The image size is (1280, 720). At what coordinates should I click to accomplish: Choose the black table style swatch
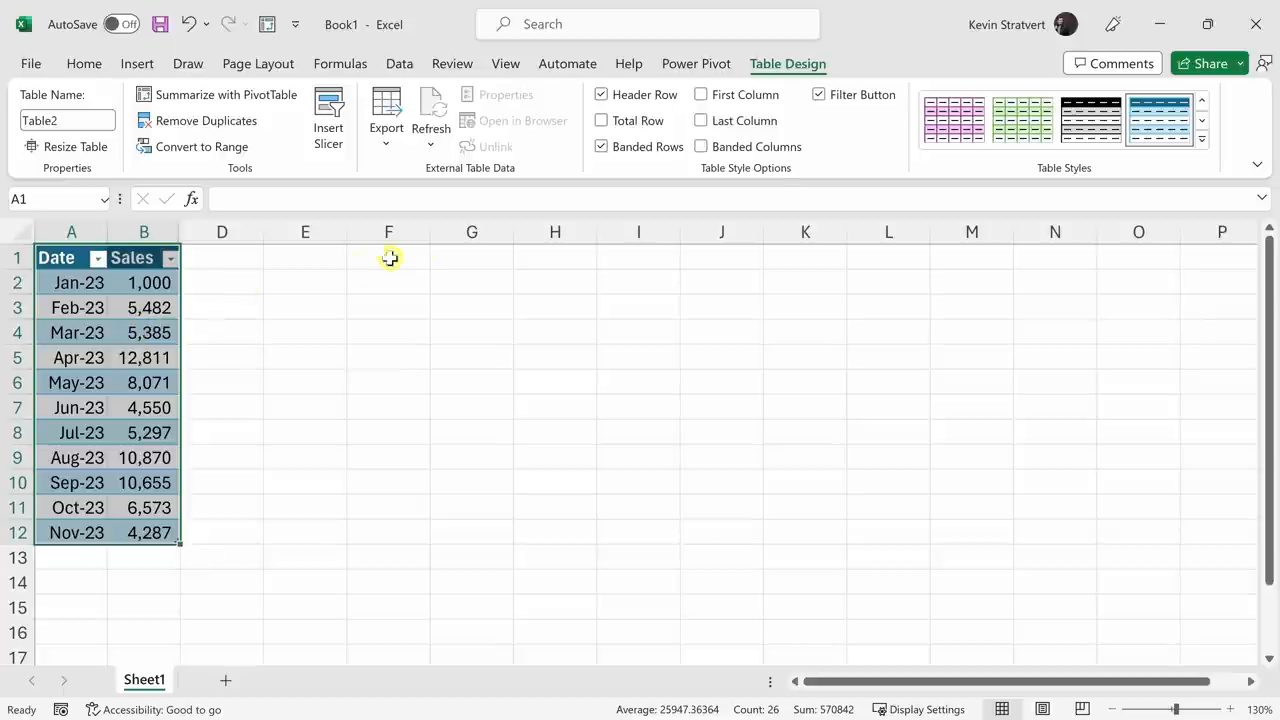pyautogui.click(x=1091, y=120)
